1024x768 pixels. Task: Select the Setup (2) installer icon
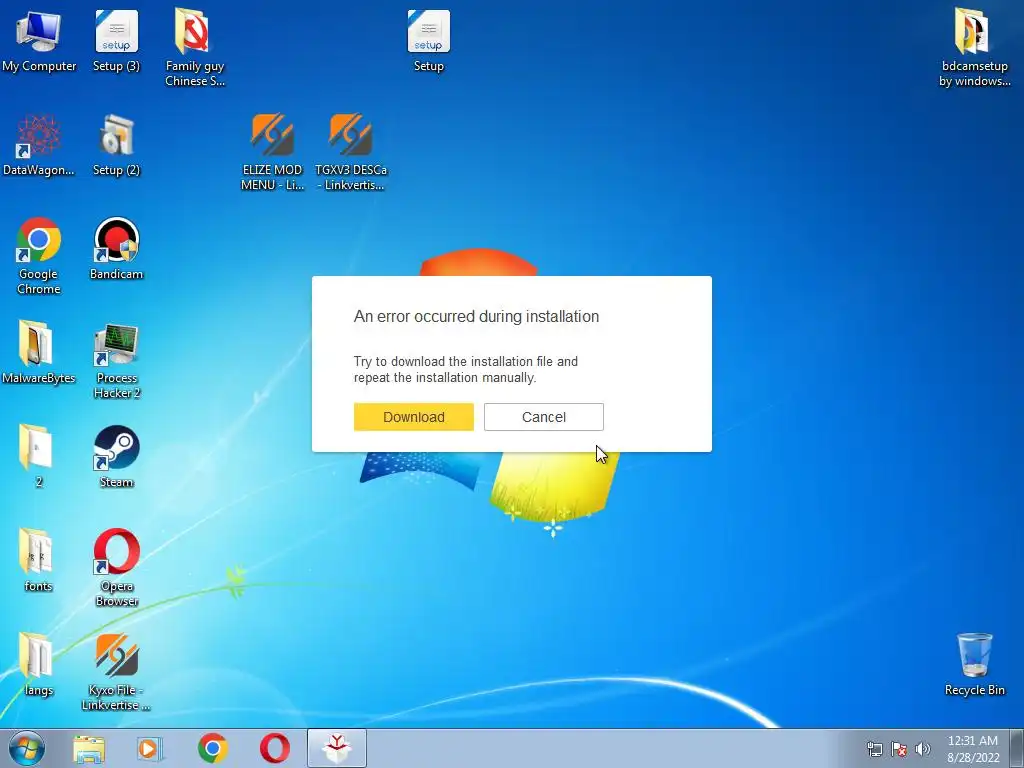[x=116, y=145]
